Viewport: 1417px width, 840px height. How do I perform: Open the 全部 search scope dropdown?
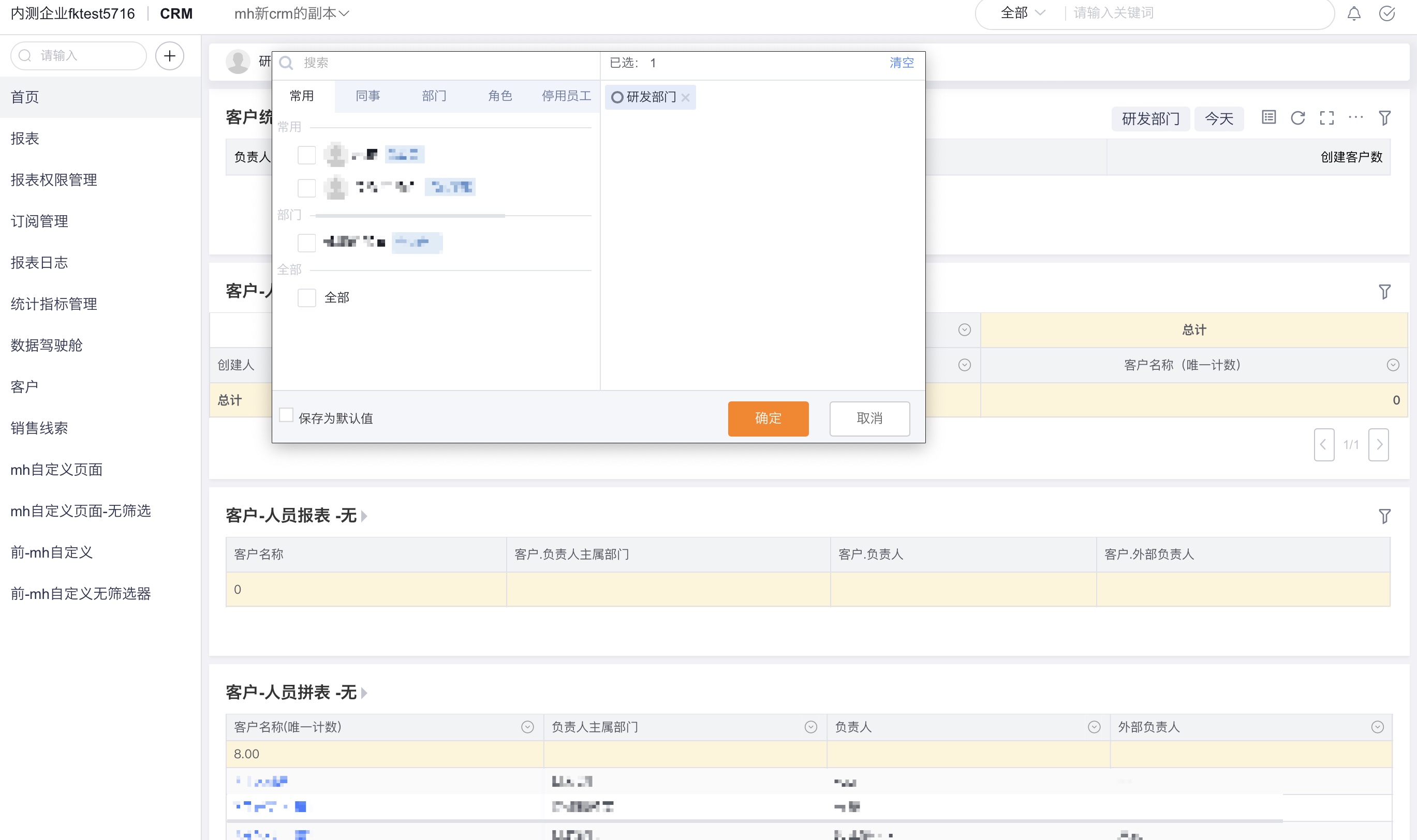(x=1020, y=13)
